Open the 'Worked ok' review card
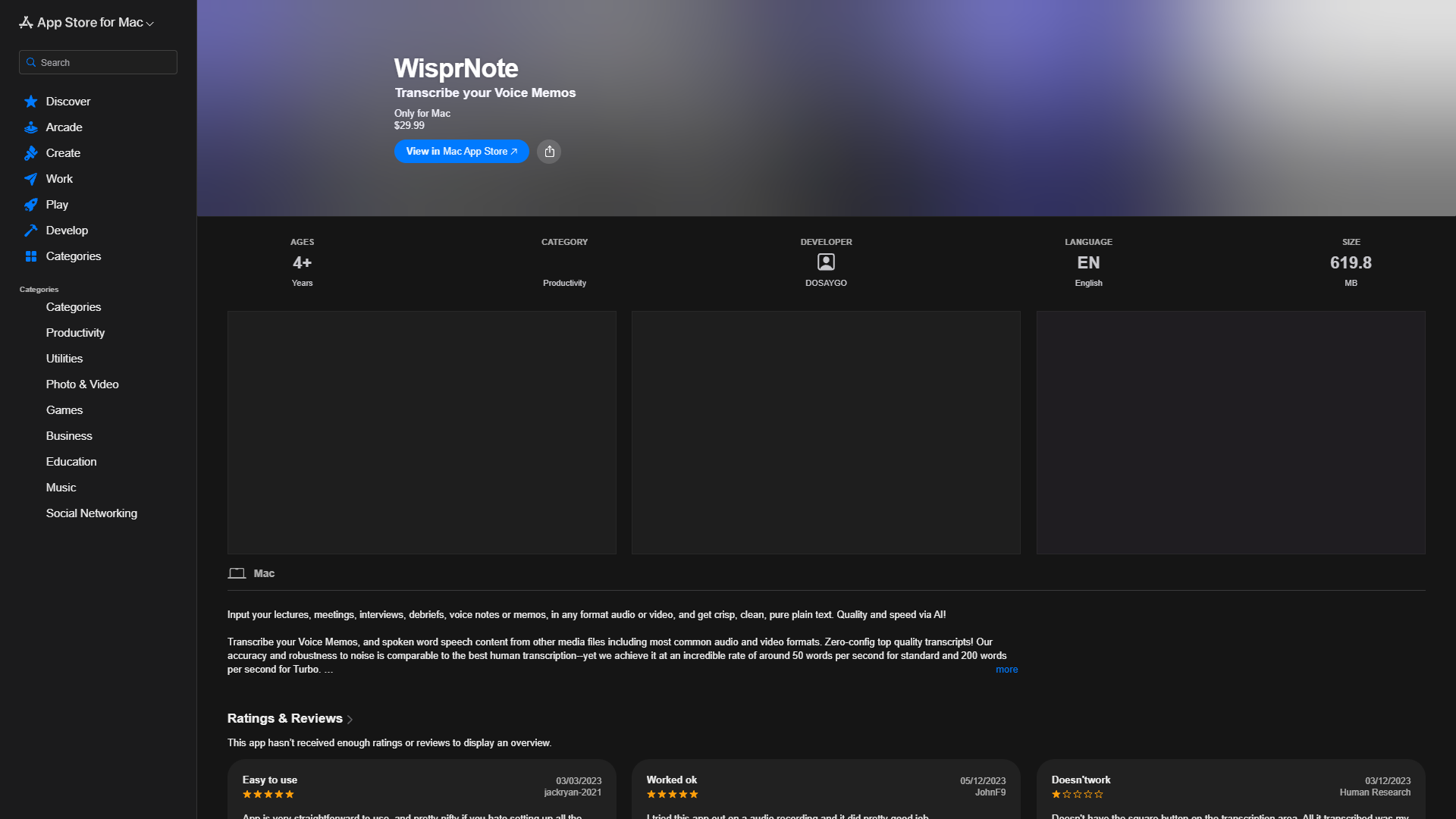1456x819 pixels. (x=826, y=789)
